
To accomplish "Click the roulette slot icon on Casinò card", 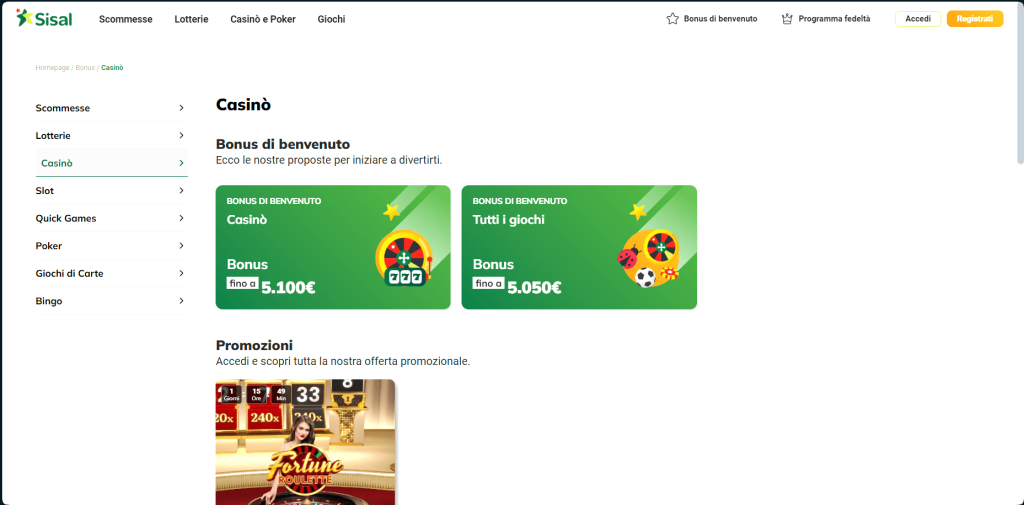I will coord(405,258).
